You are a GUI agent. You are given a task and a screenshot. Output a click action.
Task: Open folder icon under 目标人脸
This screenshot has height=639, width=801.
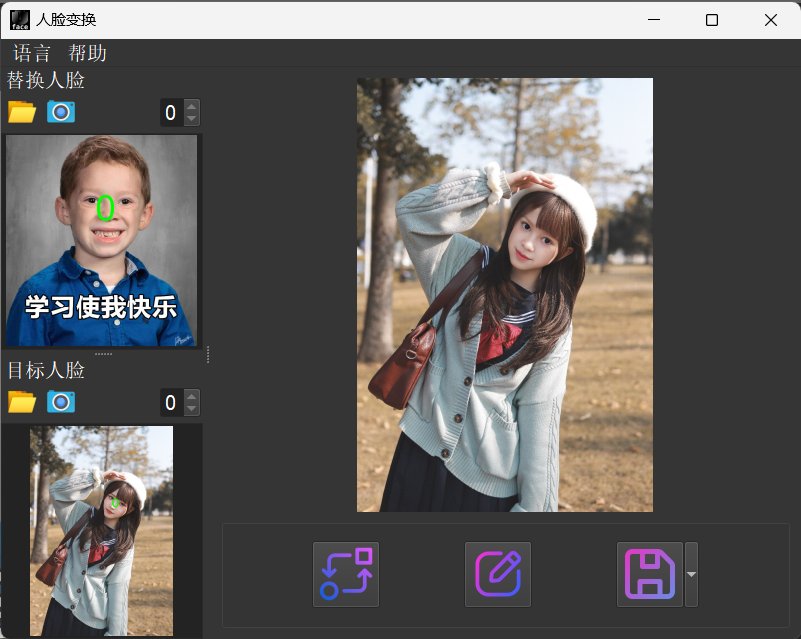pyautogui.click(x=22, y=402)
